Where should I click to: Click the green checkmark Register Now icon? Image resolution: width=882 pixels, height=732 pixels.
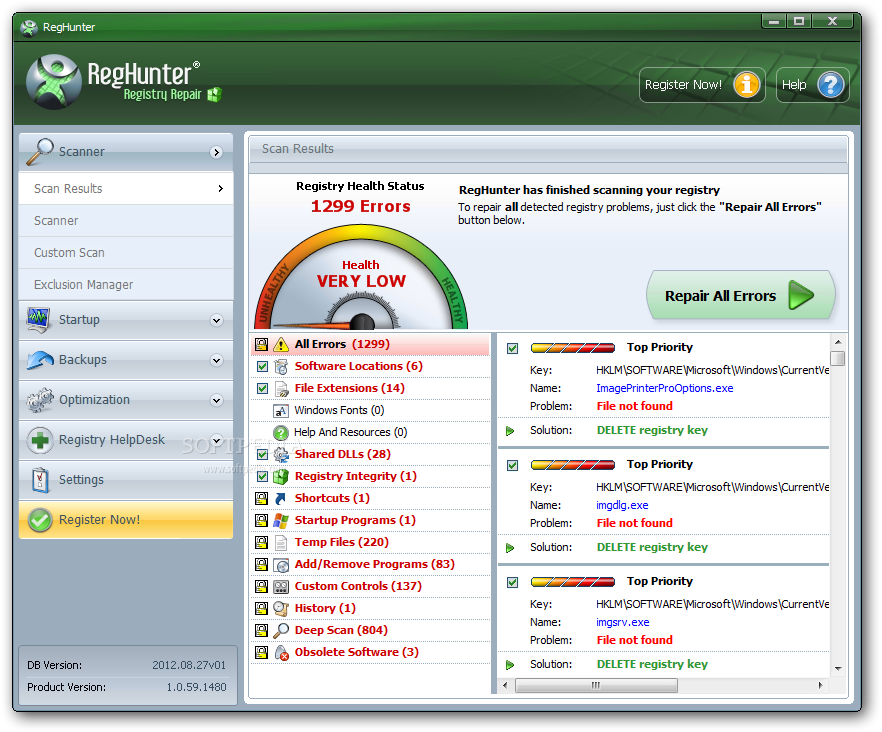tap(40, 520)
